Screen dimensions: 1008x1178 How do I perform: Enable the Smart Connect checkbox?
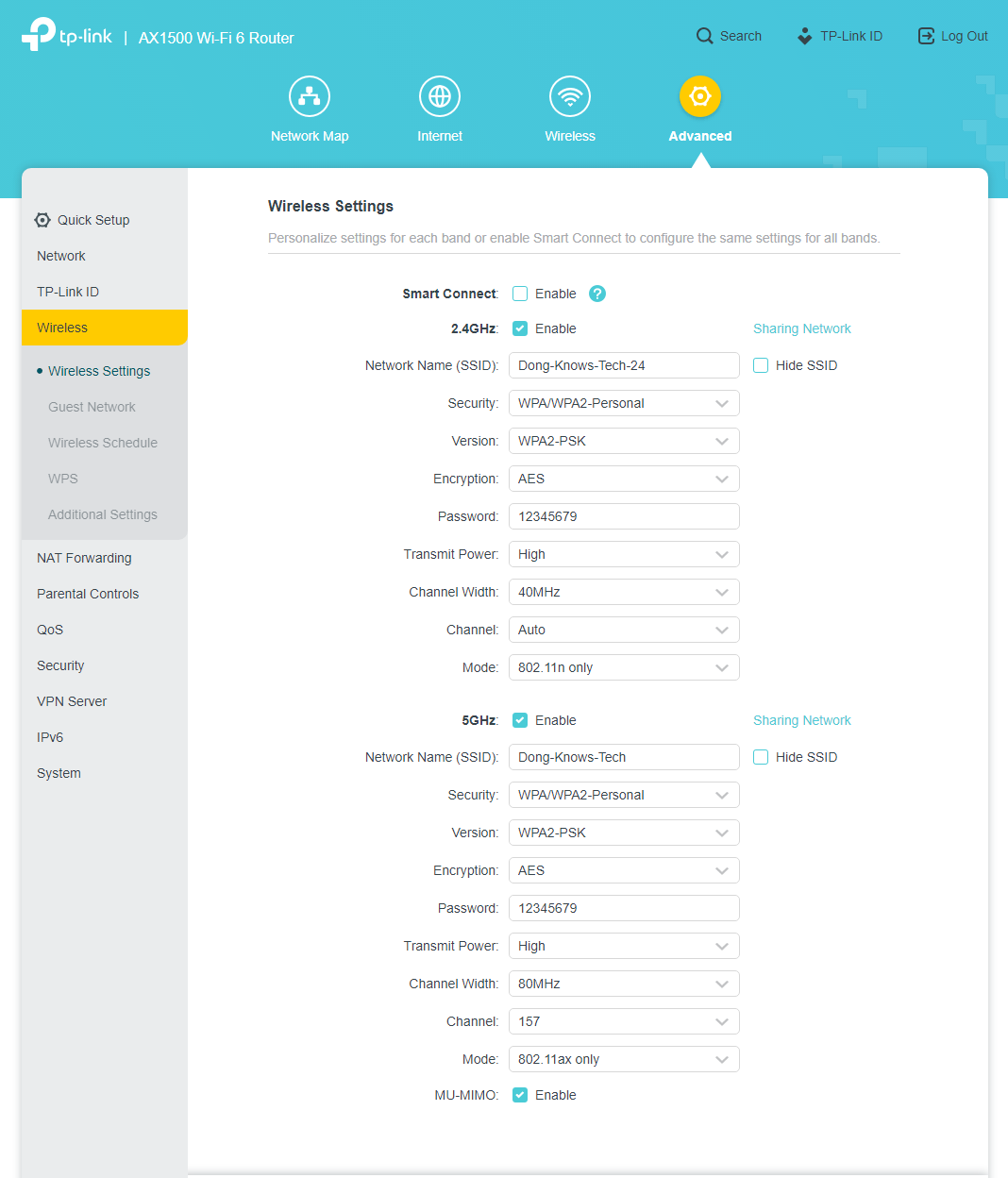(520, 294)
